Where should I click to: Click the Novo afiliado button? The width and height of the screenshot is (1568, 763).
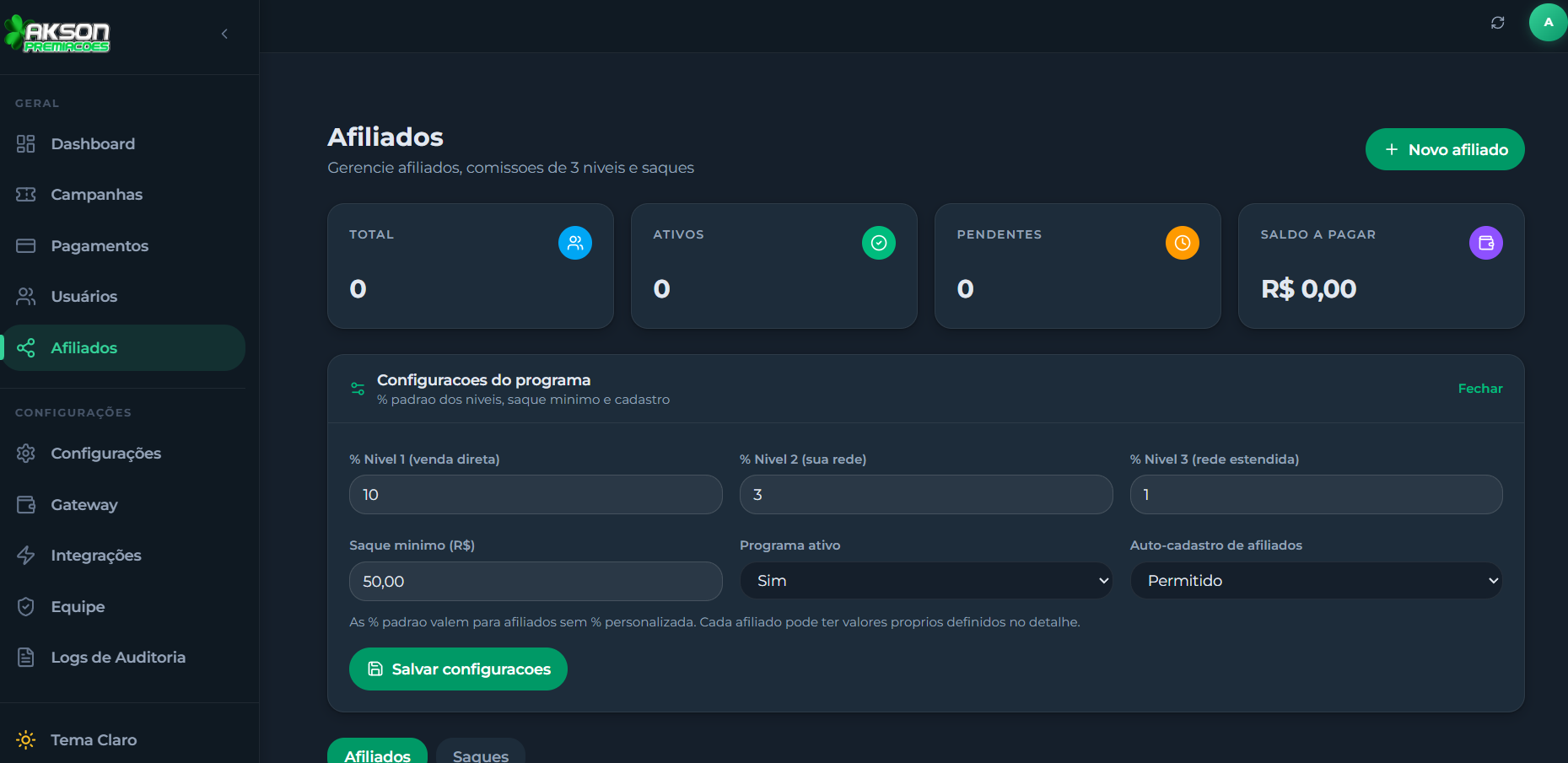click(x=1445, y=149)
